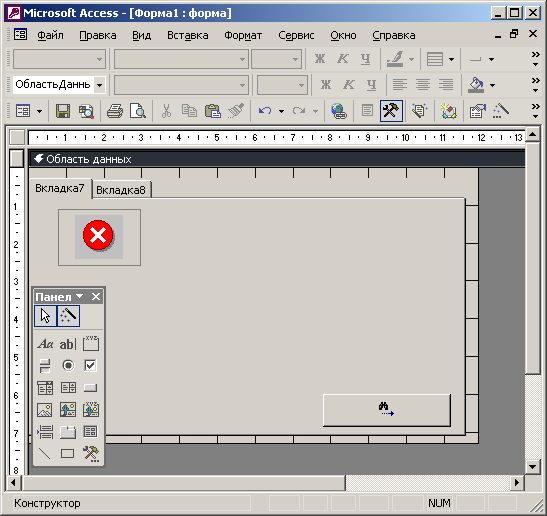This screenshot has height=516, width=547.
Task: Select the Line tool in toolbox
Action: pos(45,454)
